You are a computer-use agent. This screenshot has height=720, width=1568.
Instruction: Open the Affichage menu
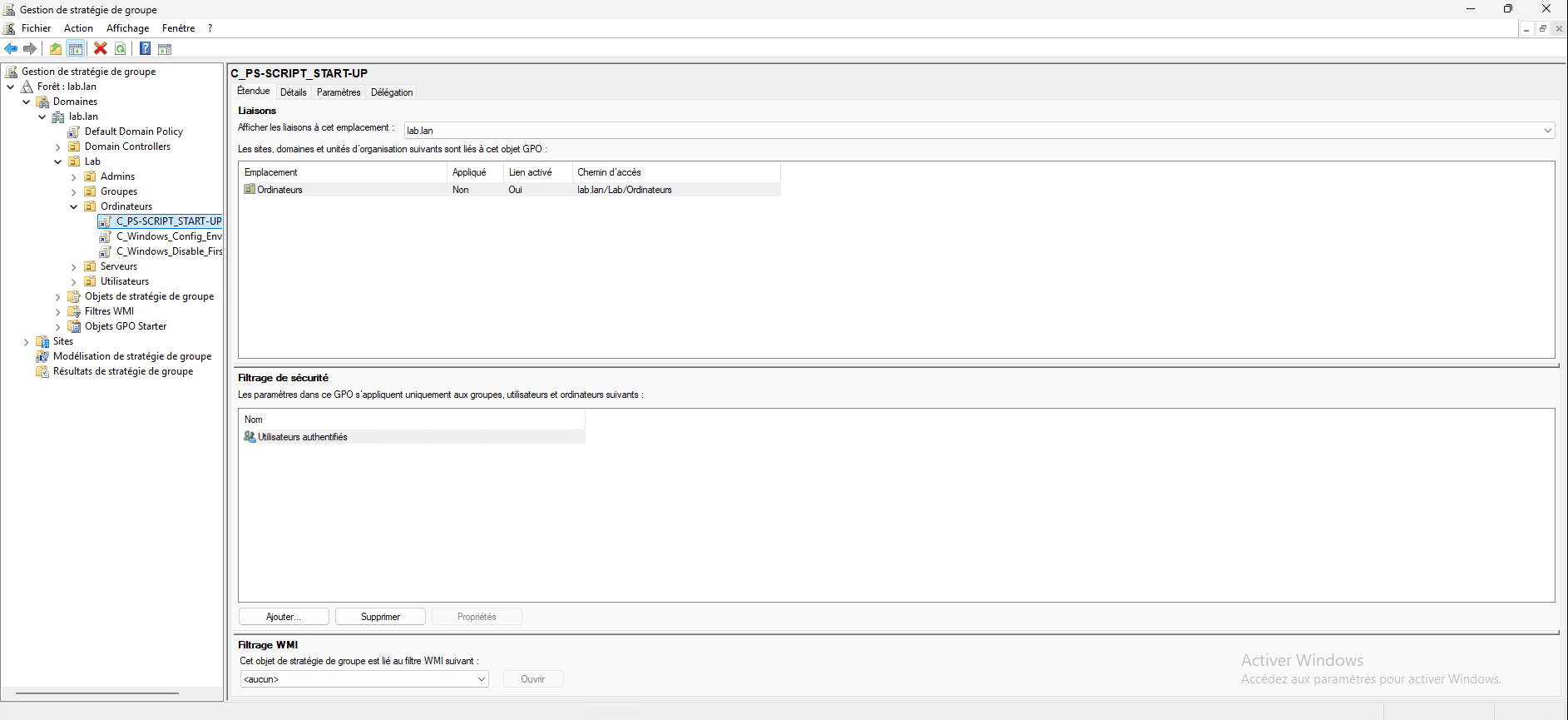[x=127, y=28]
